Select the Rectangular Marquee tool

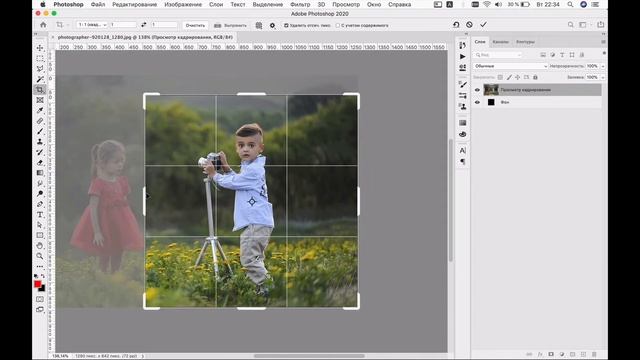[x=40, y=58]
